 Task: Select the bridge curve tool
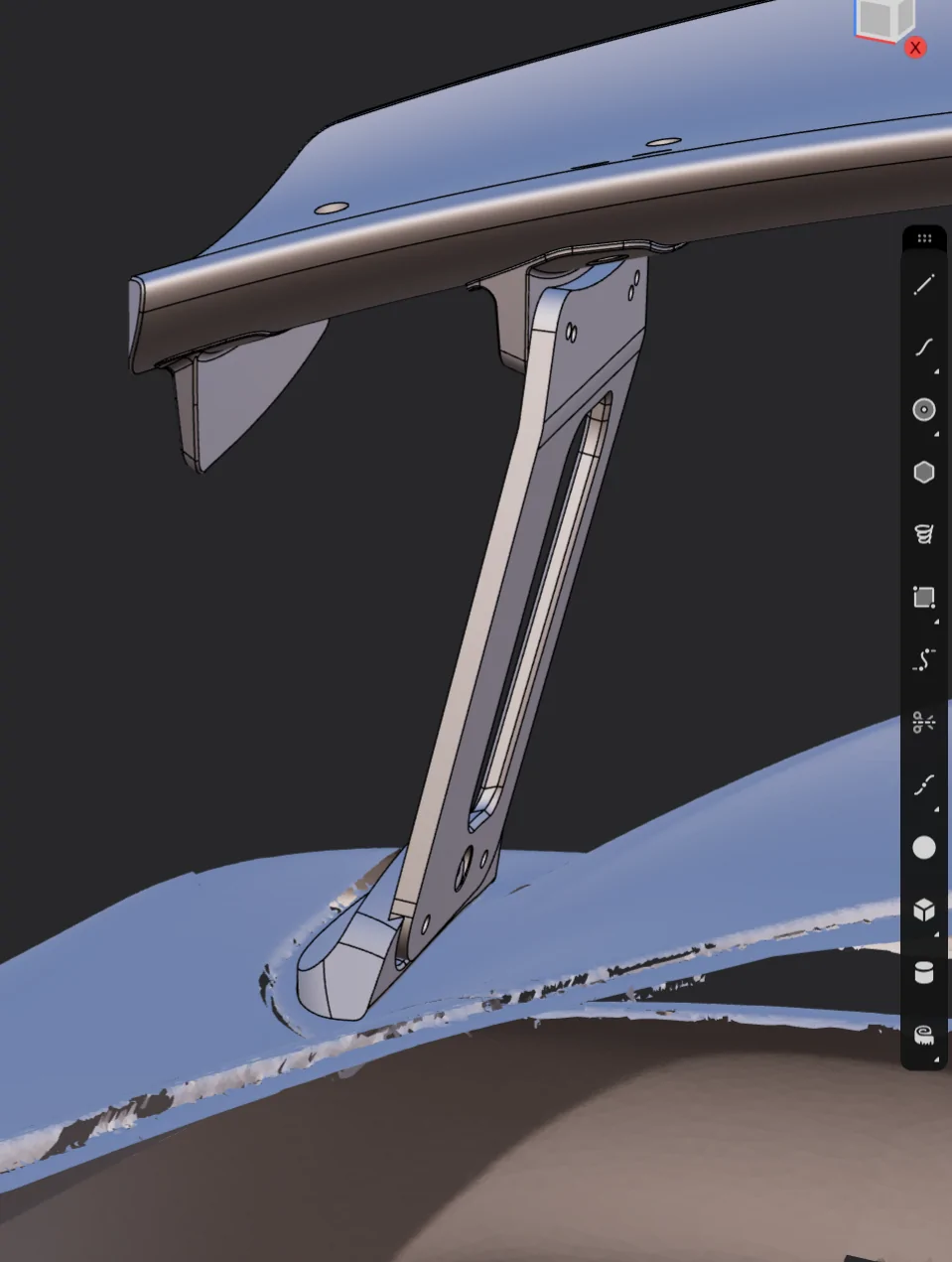point(924,784)
